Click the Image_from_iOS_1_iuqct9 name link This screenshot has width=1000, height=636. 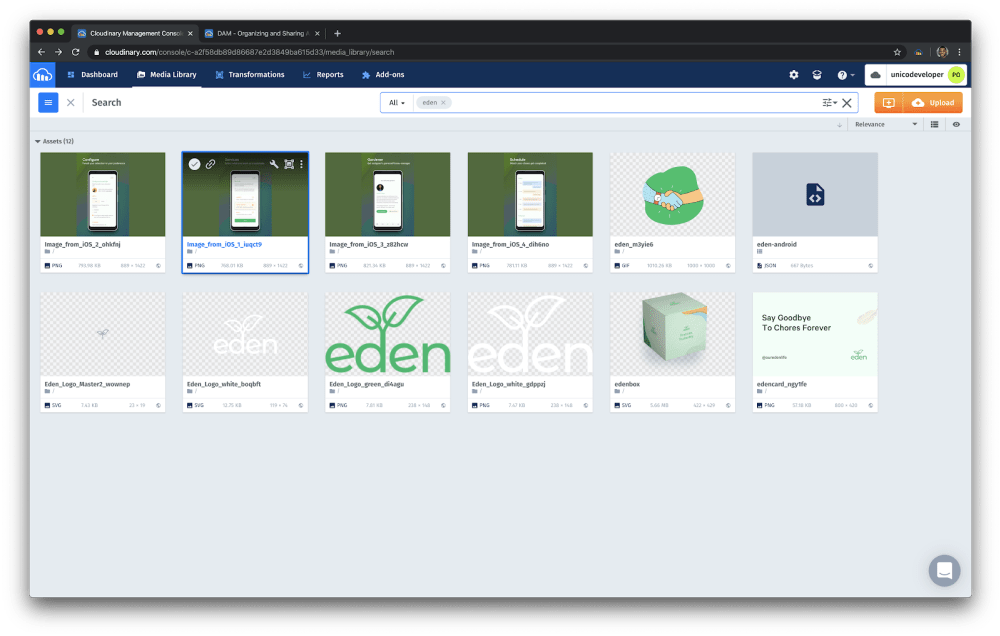click(224, 244)
